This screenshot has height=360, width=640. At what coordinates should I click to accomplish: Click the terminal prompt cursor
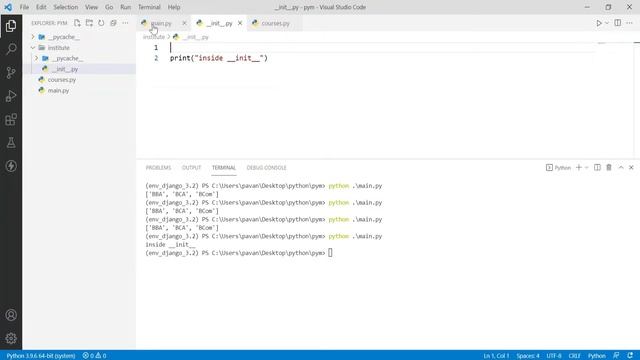(330, 253)
